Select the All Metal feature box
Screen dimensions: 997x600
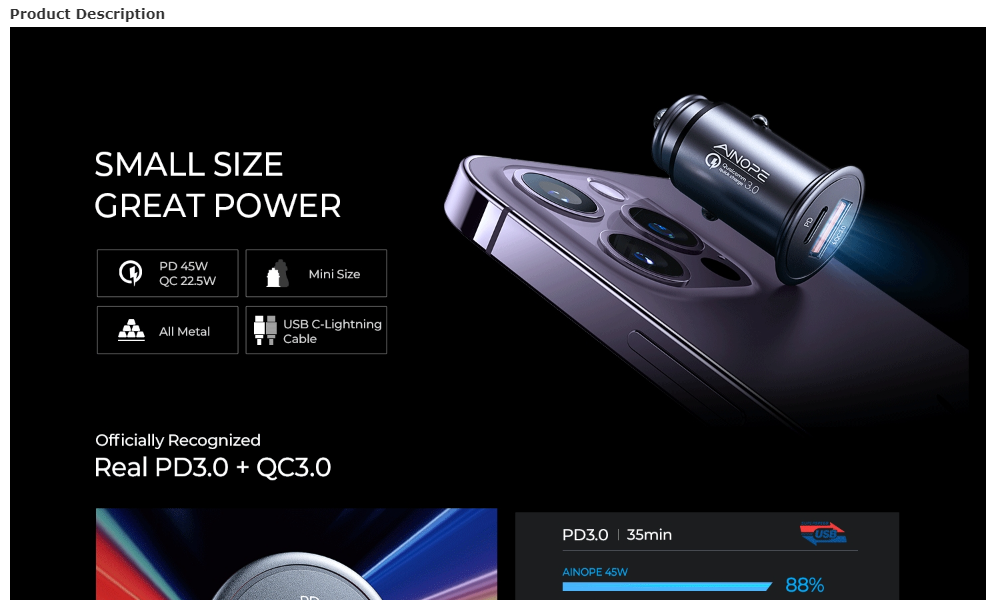(168, 330)
